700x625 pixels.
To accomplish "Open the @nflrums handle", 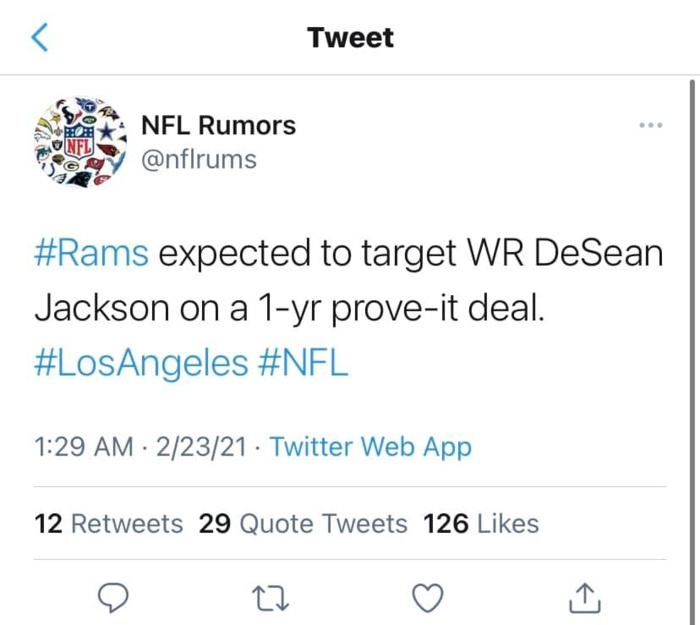I will click(x=198, y=159).
